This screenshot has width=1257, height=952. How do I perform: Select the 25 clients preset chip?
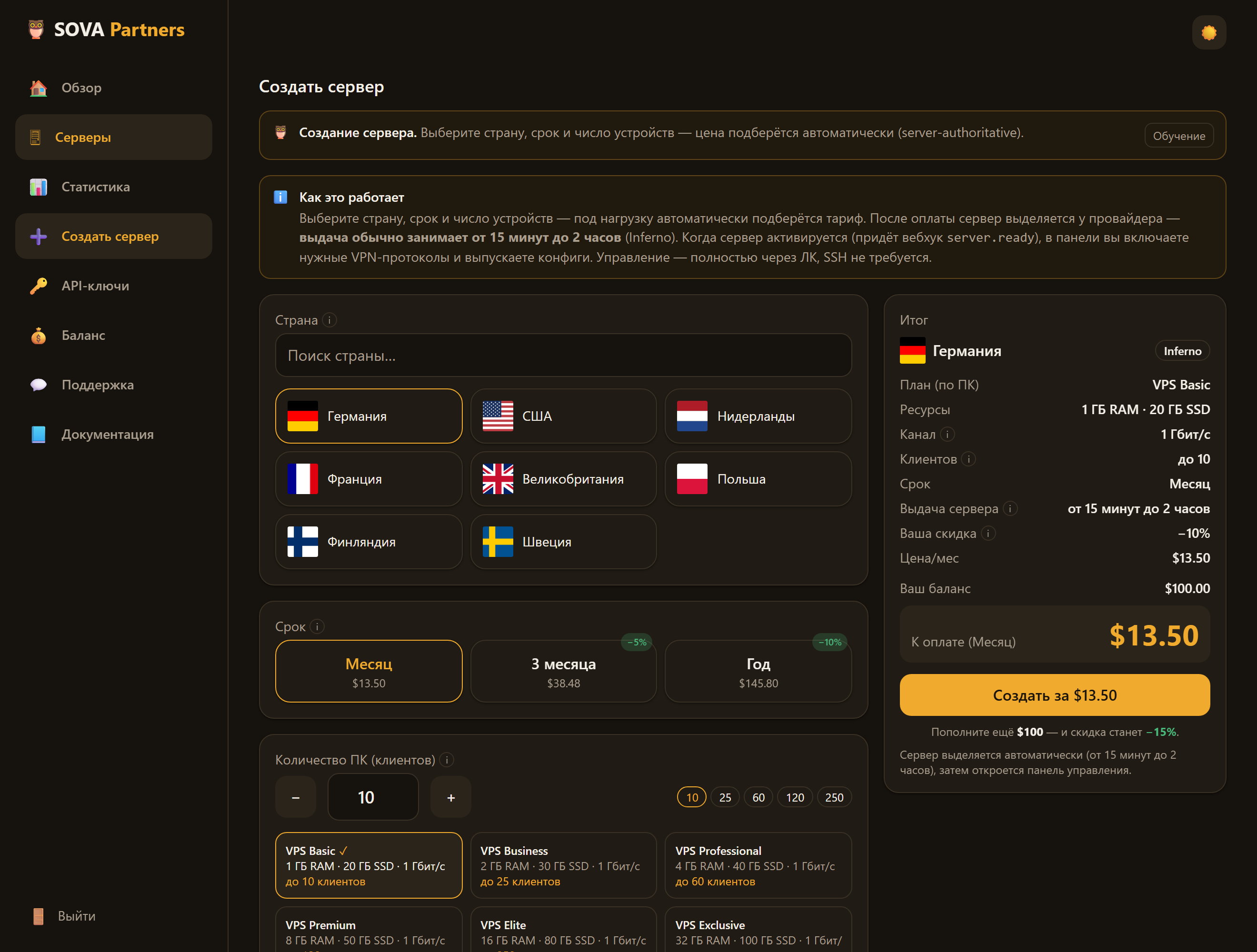(x=725, y=797)
